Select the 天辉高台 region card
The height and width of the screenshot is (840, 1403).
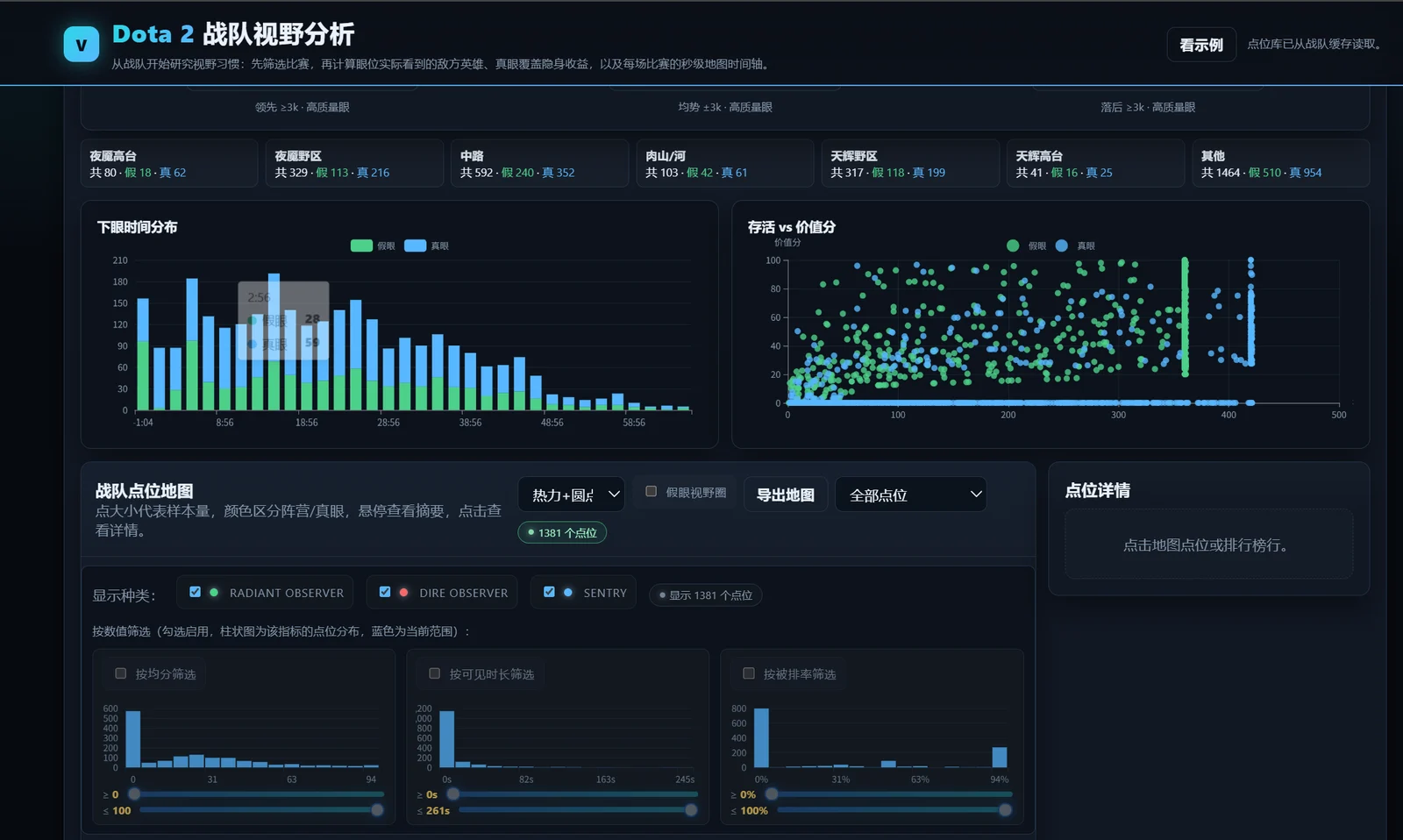1095,163
